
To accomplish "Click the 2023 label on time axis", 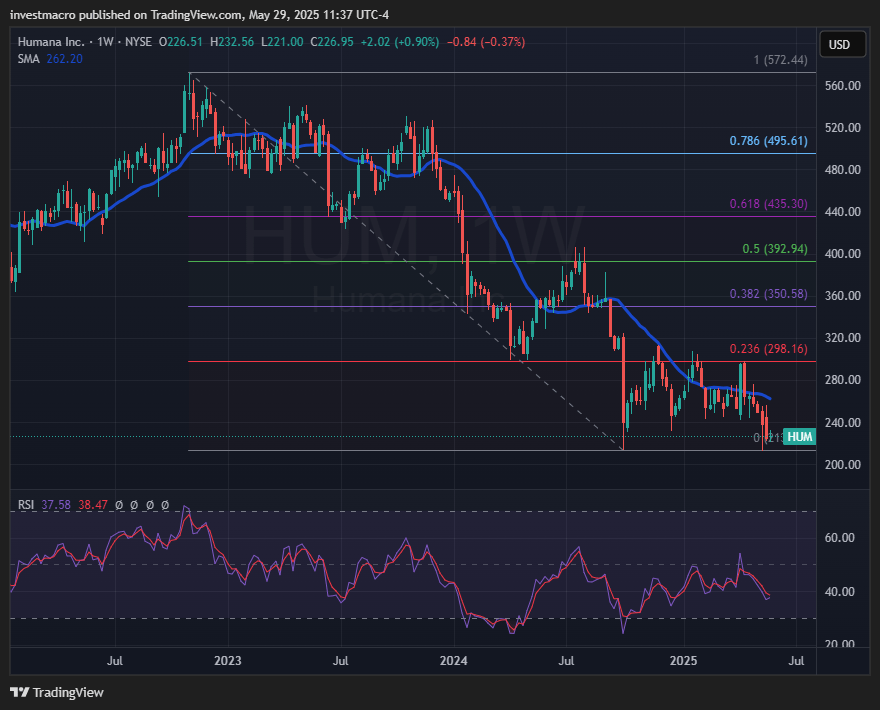I will 228,661.
